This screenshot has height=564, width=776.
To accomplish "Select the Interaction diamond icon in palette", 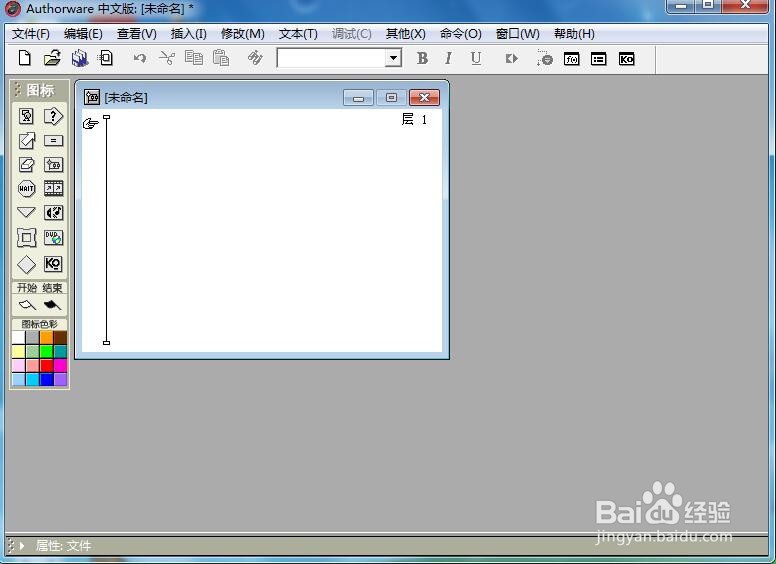I will [x=26, y=264].
